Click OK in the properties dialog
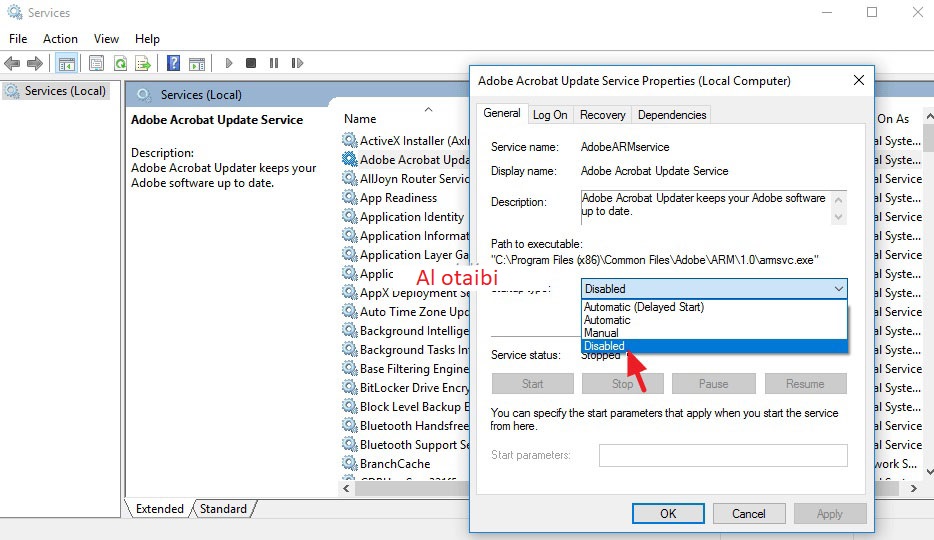 click(x=668, y=514)
